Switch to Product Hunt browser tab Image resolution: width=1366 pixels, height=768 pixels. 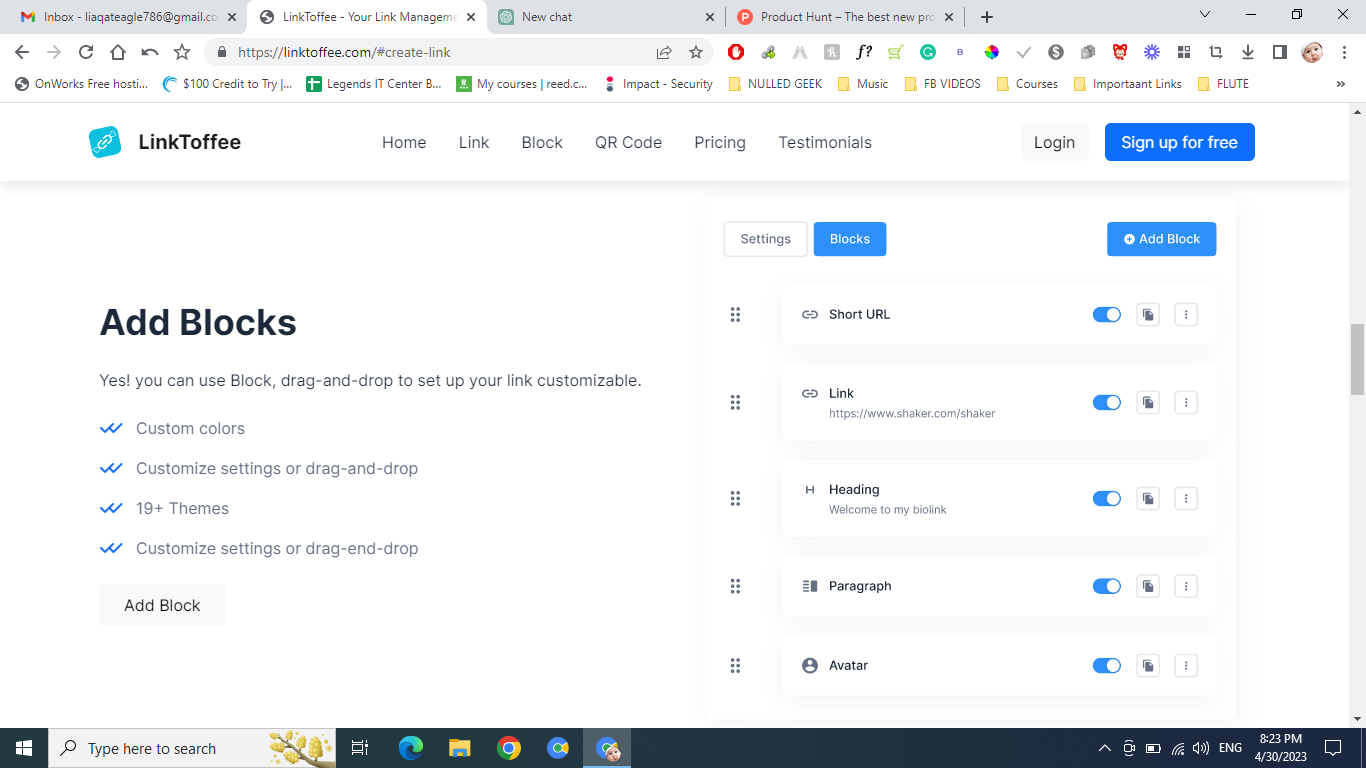[846, 17]
